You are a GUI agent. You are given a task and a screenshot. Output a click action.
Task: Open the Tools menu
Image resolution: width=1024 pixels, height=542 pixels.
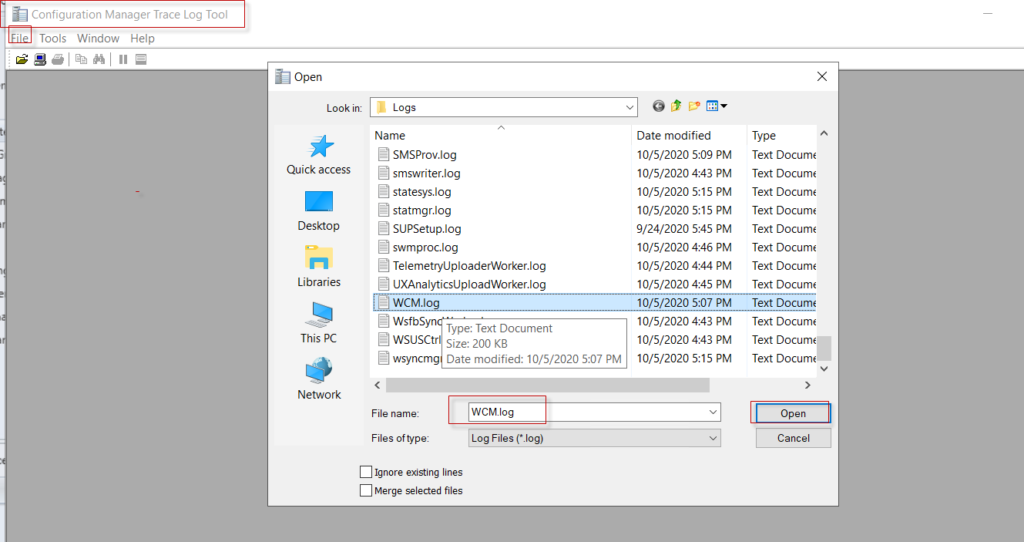(53, 38)
